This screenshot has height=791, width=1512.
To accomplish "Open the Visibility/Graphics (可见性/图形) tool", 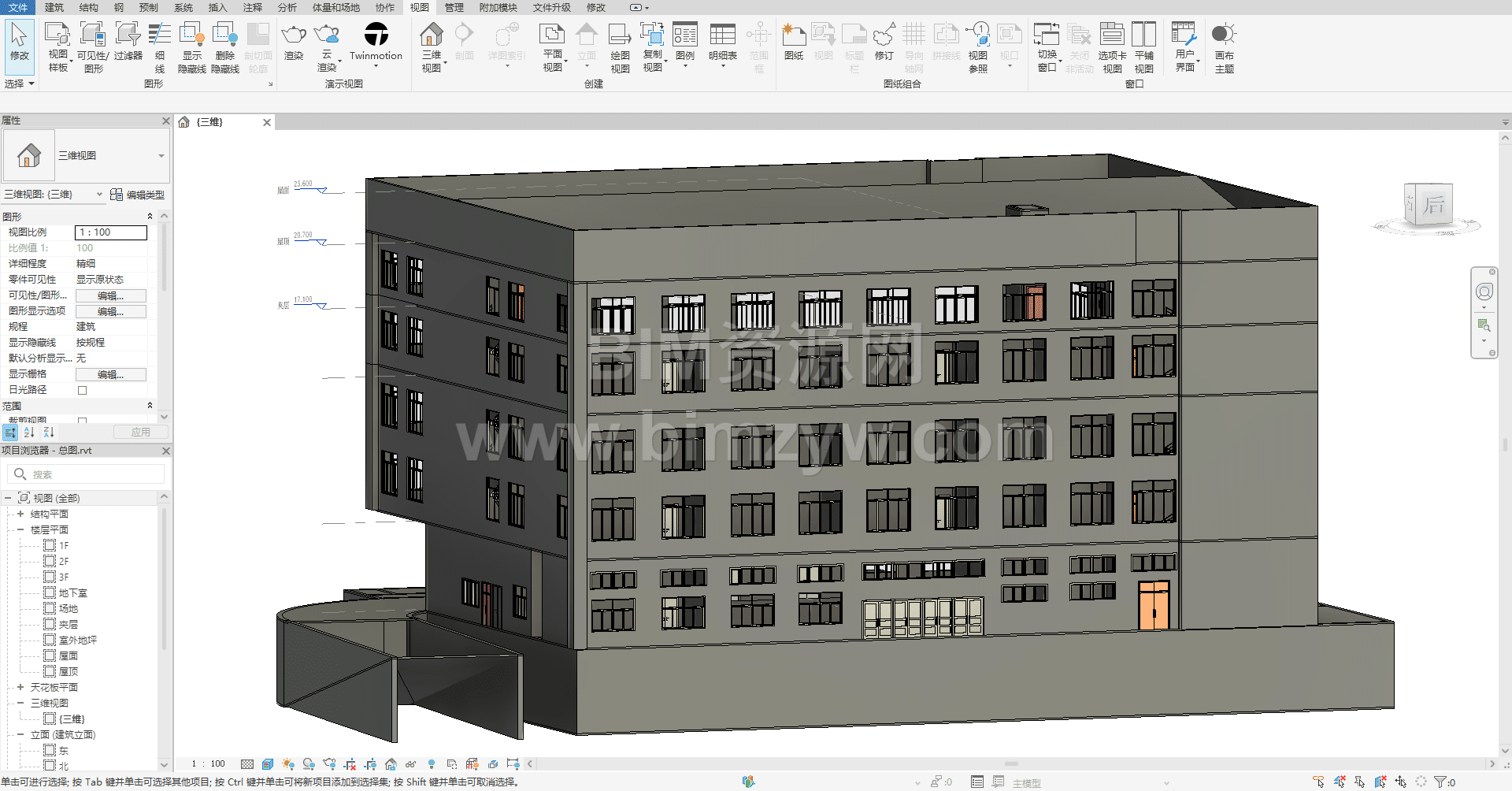I will click(92, 35).
